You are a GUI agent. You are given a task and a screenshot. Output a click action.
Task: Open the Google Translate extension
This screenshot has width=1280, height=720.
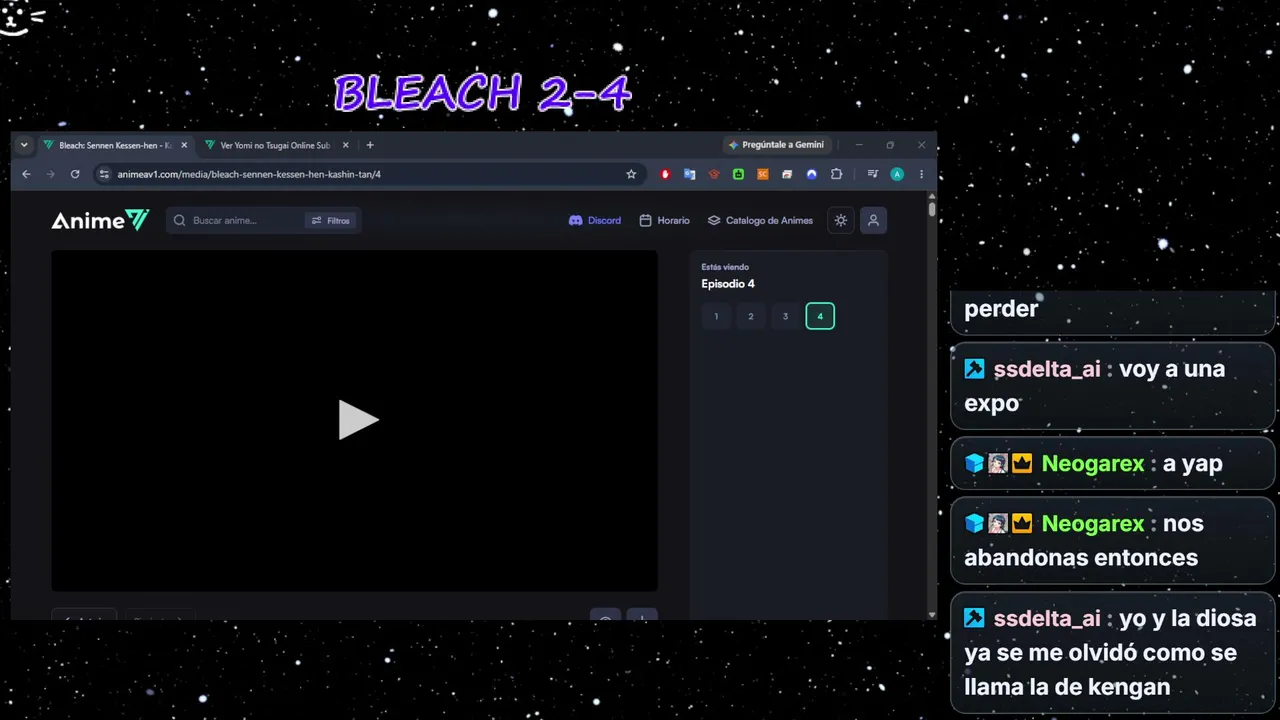pyautogui.click(x=690, y=174)
